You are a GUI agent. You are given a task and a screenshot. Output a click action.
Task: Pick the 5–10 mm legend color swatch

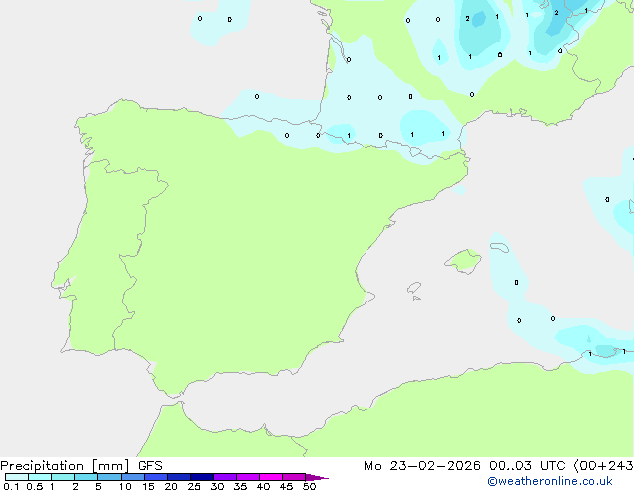point(109,477)
